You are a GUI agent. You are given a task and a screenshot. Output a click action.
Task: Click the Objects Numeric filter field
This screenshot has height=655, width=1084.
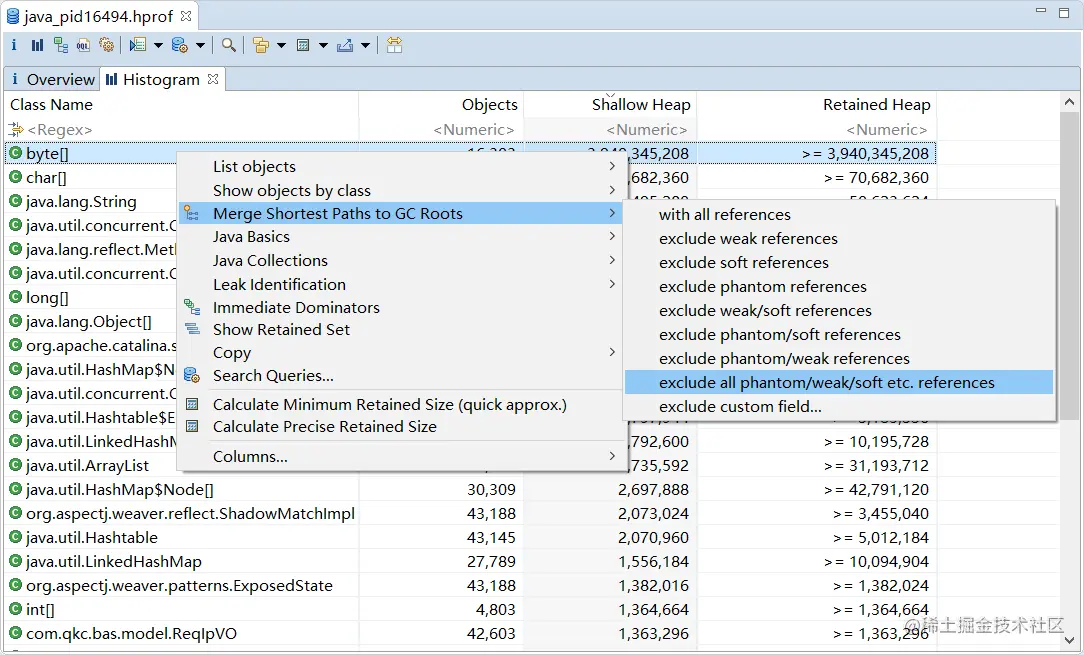[441, 129]
